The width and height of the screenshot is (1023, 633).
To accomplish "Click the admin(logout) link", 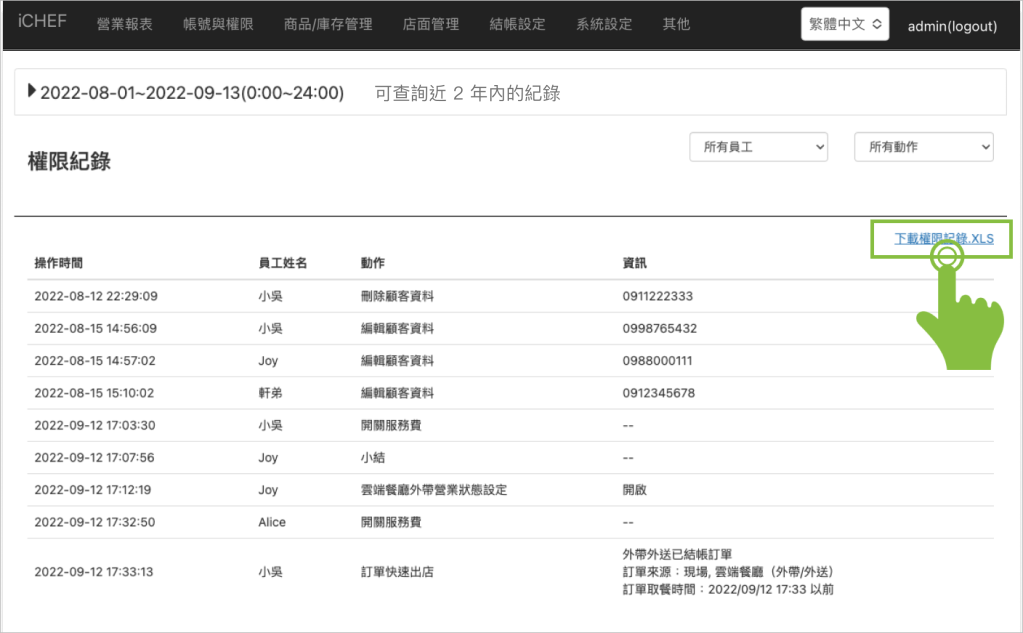I will (952, 26).
